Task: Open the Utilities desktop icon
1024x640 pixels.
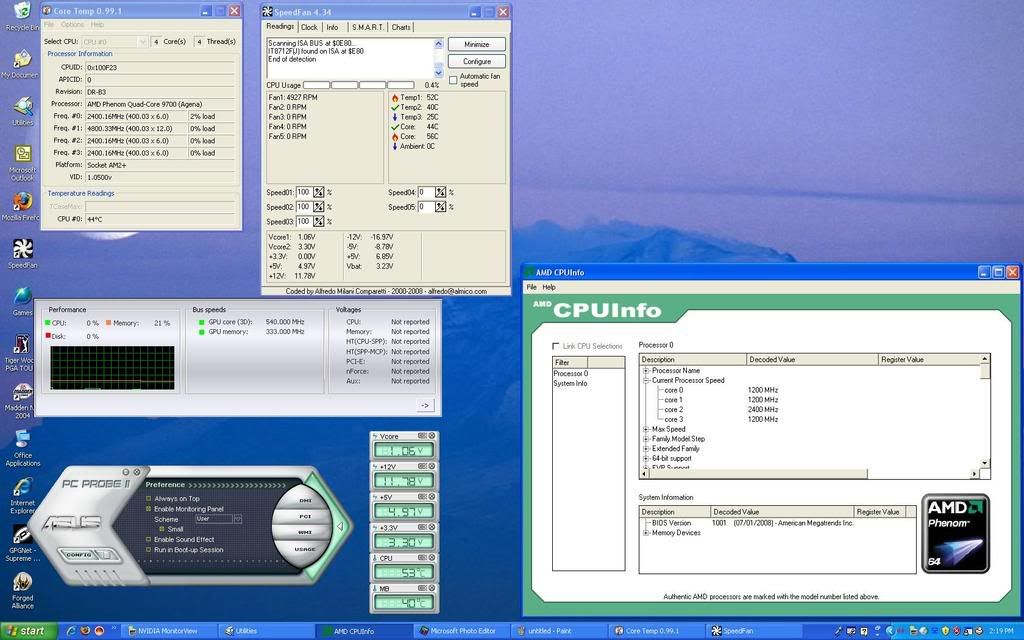Action: click(23, 106)
